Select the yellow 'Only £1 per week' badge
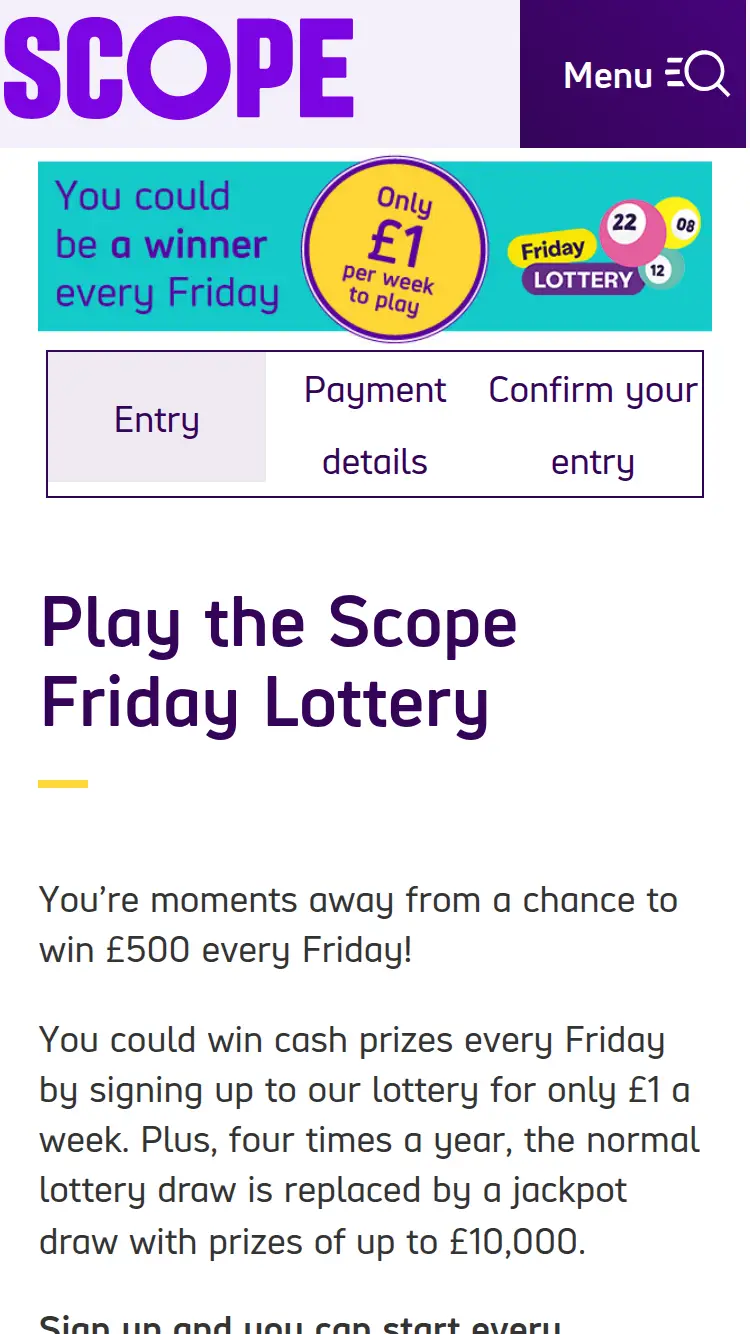This screenshot has height=1334, width=750. pos(394,246)
